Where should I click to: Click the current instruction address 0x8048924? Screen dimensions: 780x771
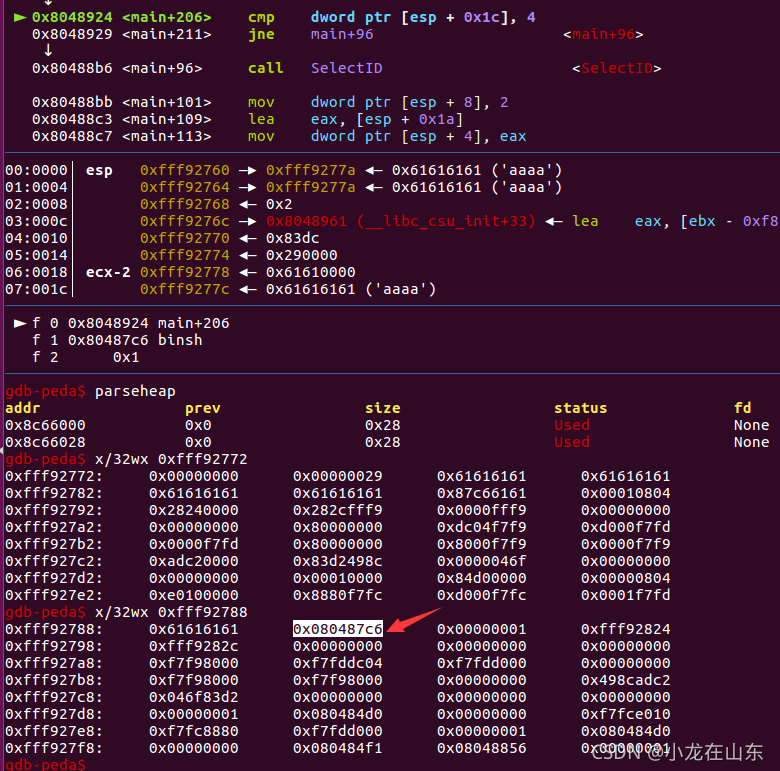tap(72, 17)
